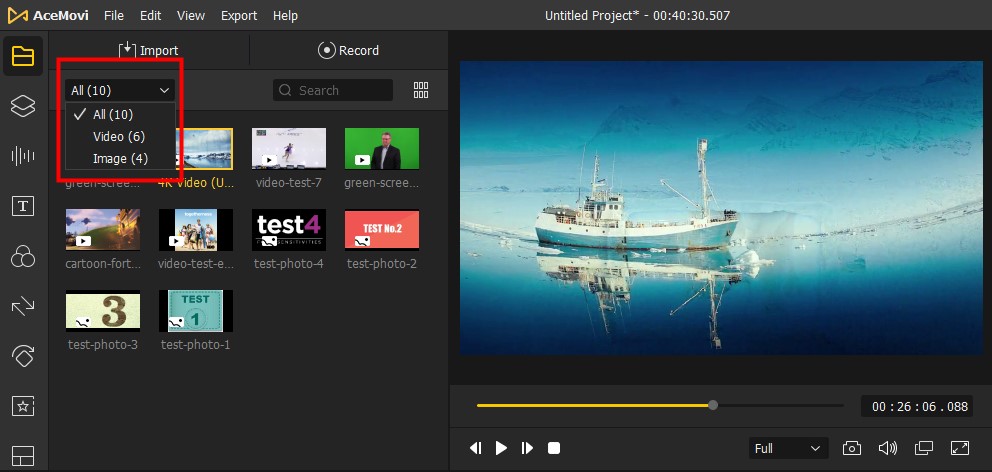Choose the Video (6) filter option
This screenshot has width=992, height=472.
point(119,137)
